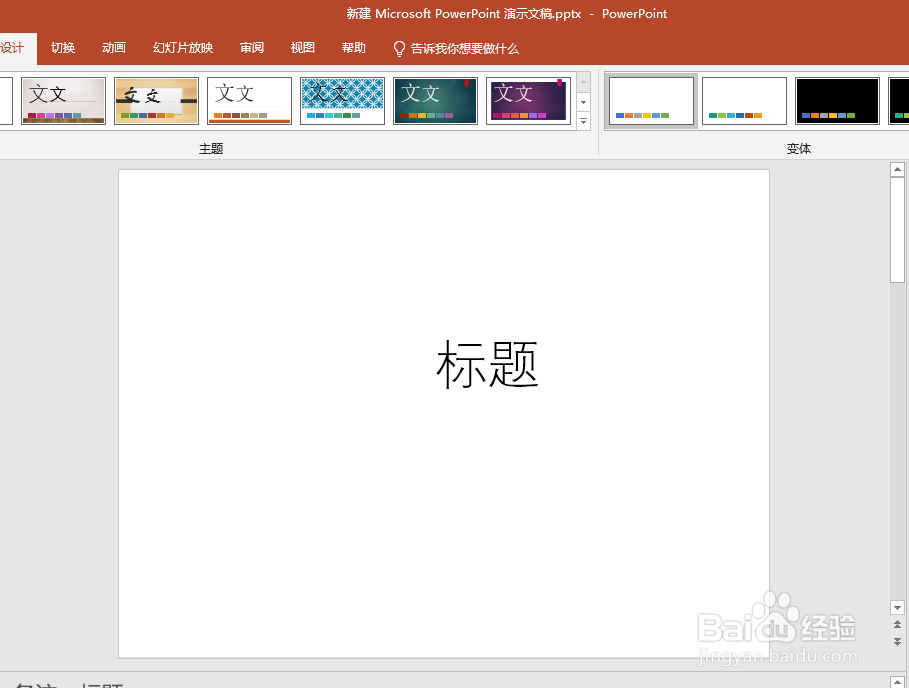Screen dimensions: 909x688
Task: Click the lightbulb Tell Me icon
Action: click(399, 48)
